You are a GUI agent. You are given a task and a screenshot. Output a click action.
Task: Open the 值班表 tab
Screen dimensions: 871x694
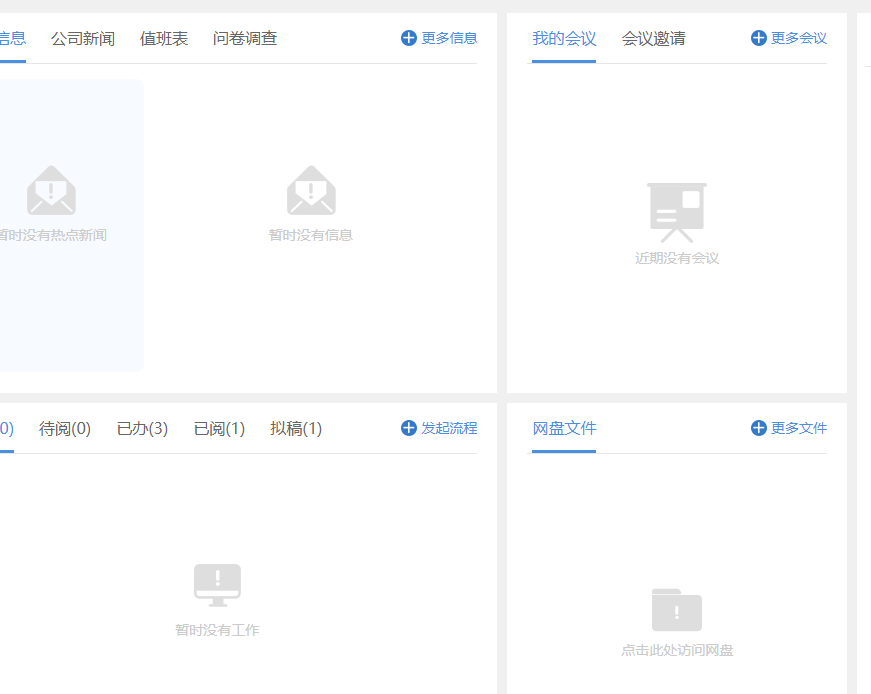[x=164, y=39]
